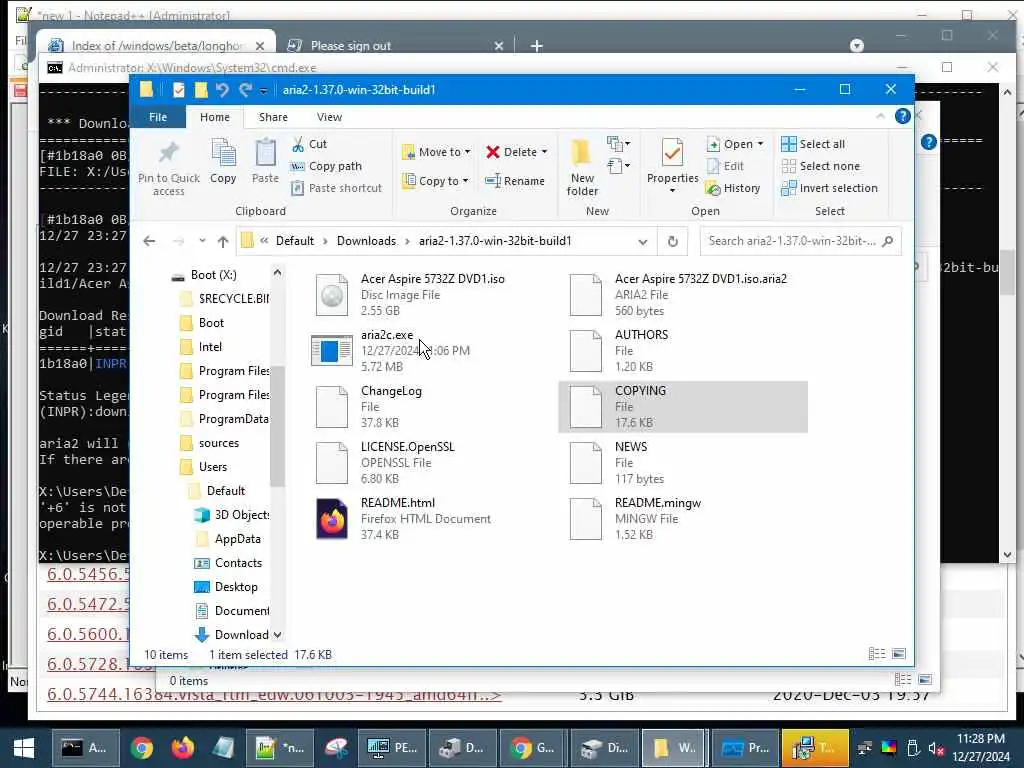Select the LICENSE.OpenSSL file
1024x768 pixels.
pos(432,463)
